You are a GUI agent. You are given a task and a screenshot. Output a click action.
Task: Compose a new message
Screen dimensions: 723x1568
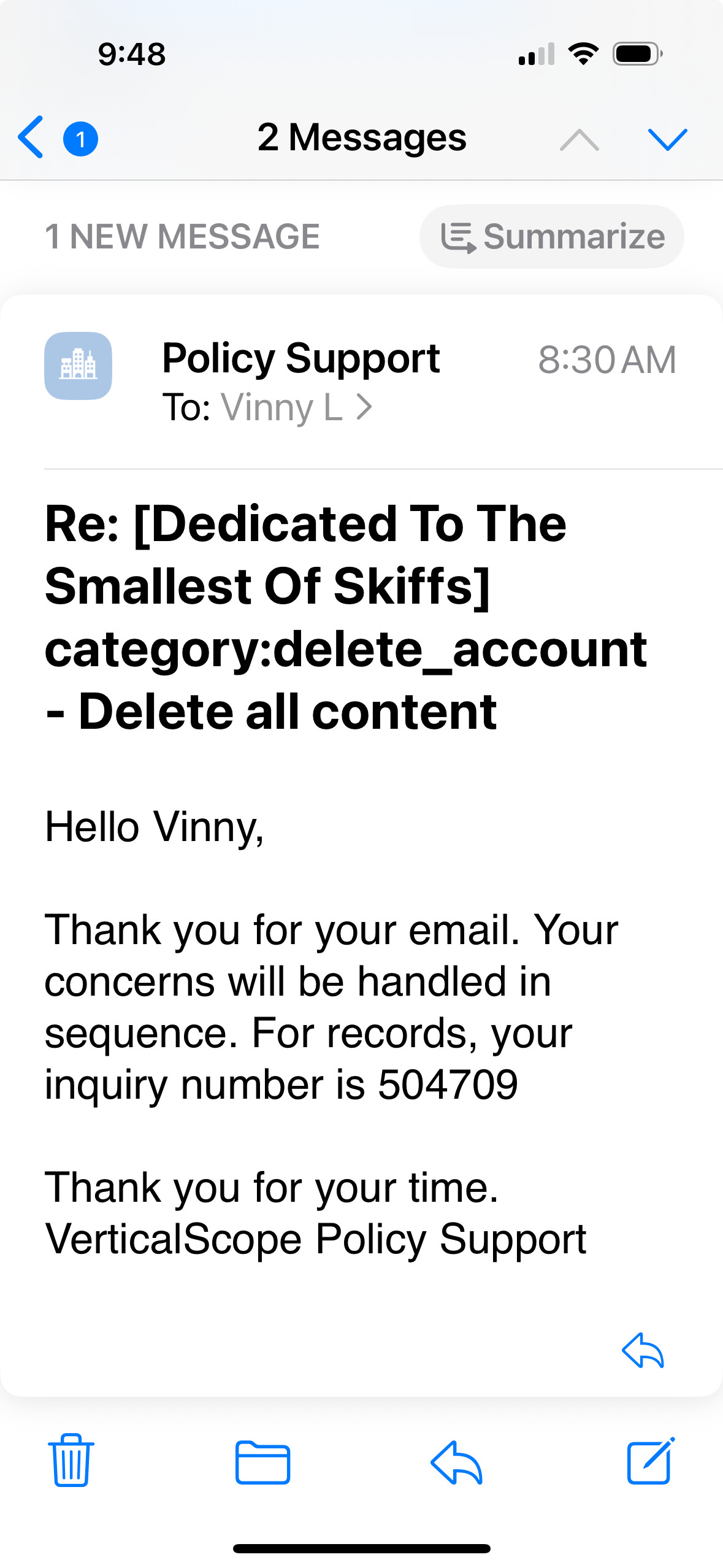tap(650, 1461)
